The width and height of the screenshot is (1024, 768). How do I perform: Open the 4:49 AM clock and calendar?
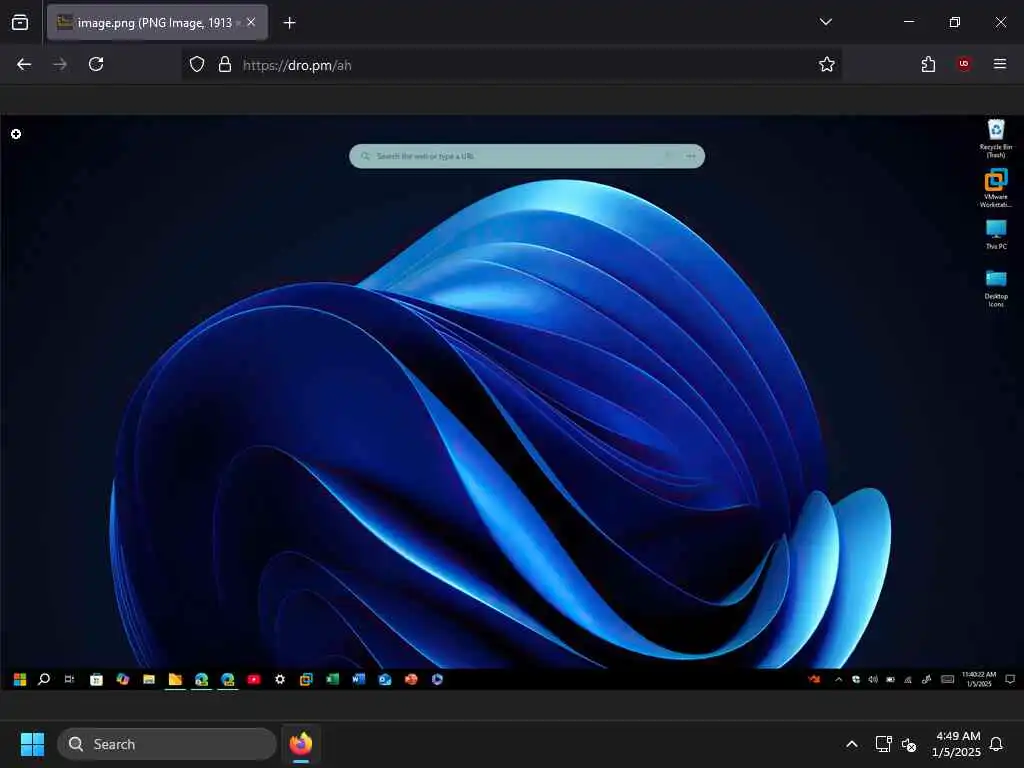pyautogui.click(x=956, y=744)
